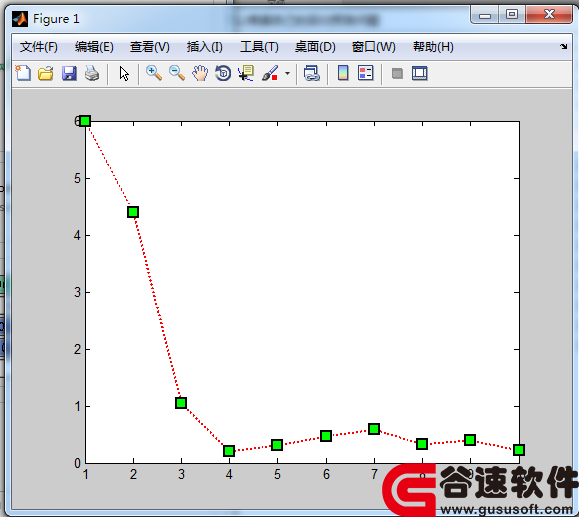Viewport: 579px width, 517px height.
Task: Save the figure with the floppy icon
Action: pos(69,73)
